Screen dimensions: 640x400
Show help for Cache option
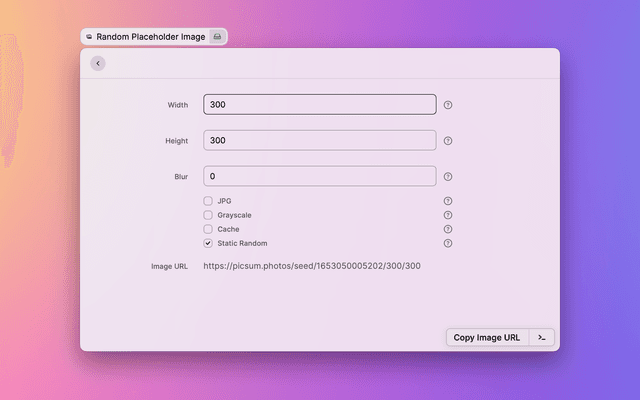click(448, 229)
